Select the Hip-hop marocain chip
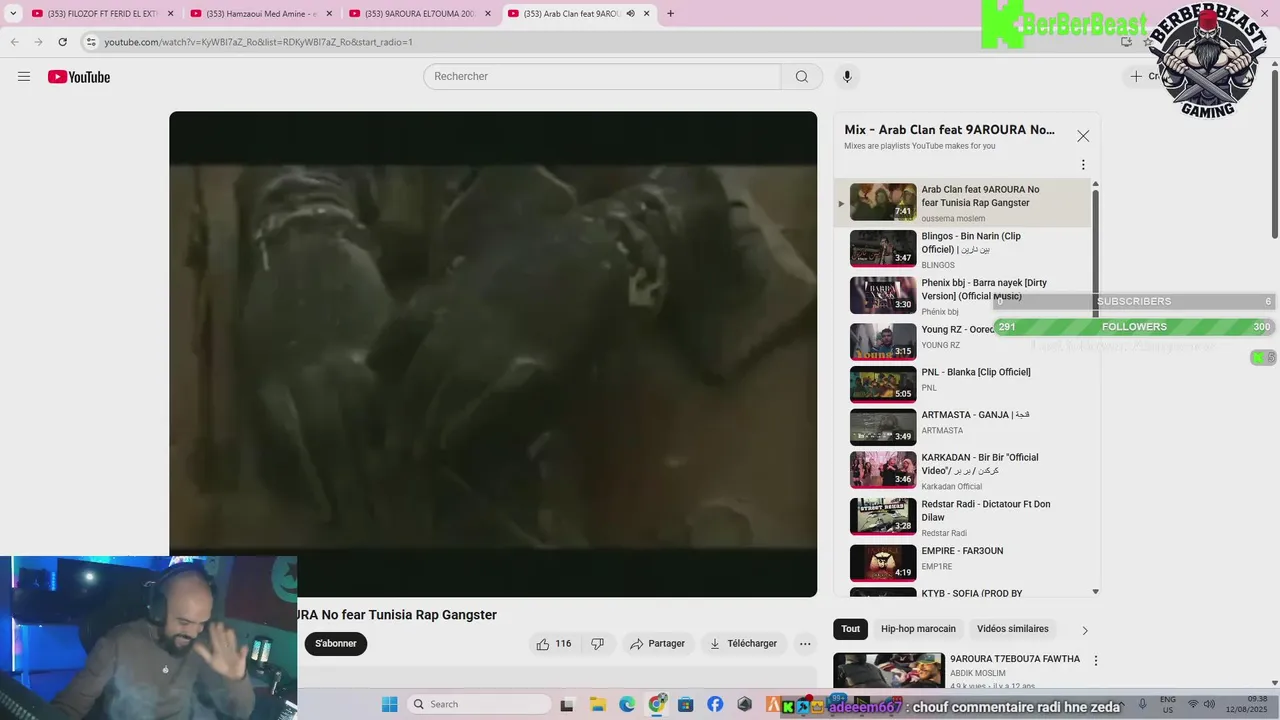This screenshot has width=1280, height=720. 918,629
